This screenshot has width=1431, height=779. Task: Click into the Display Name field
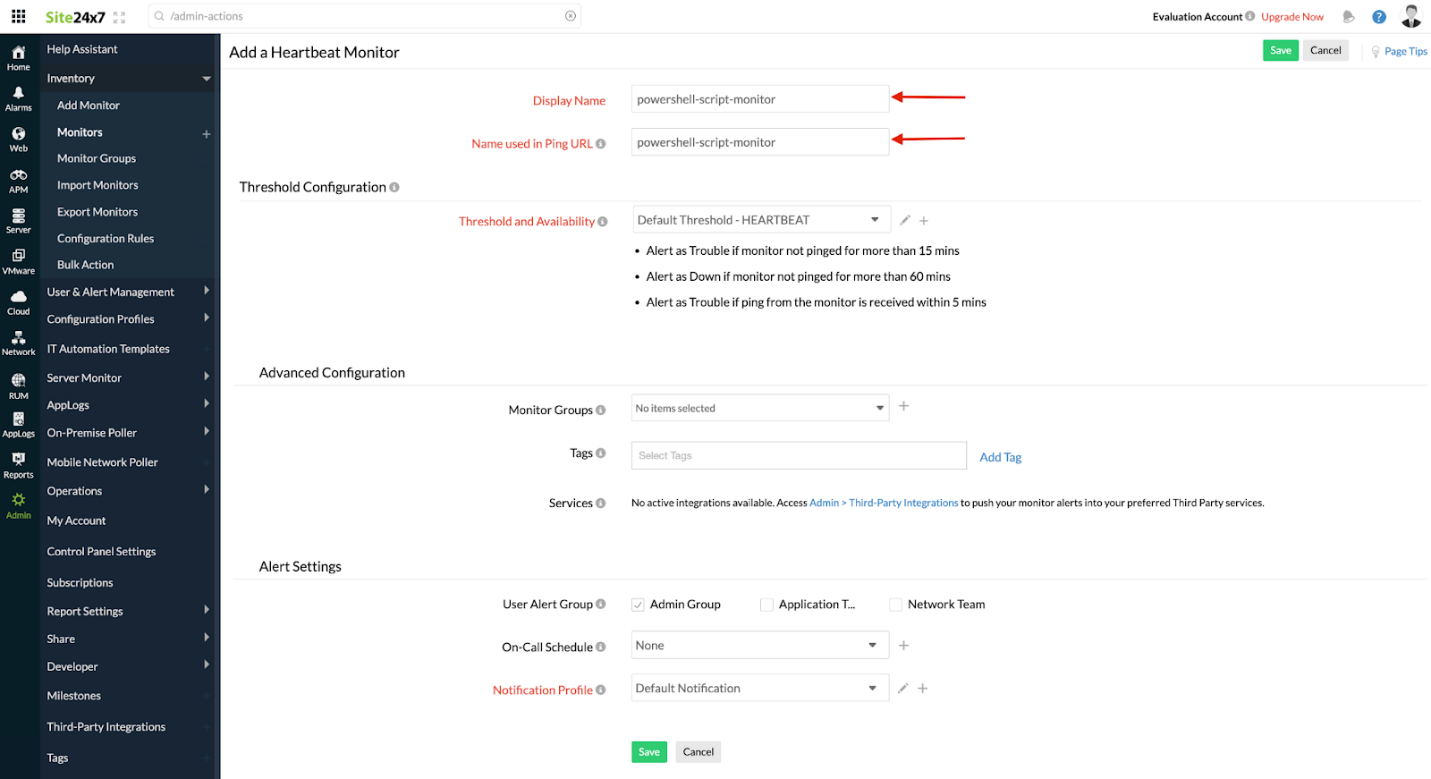click(760, 99)
